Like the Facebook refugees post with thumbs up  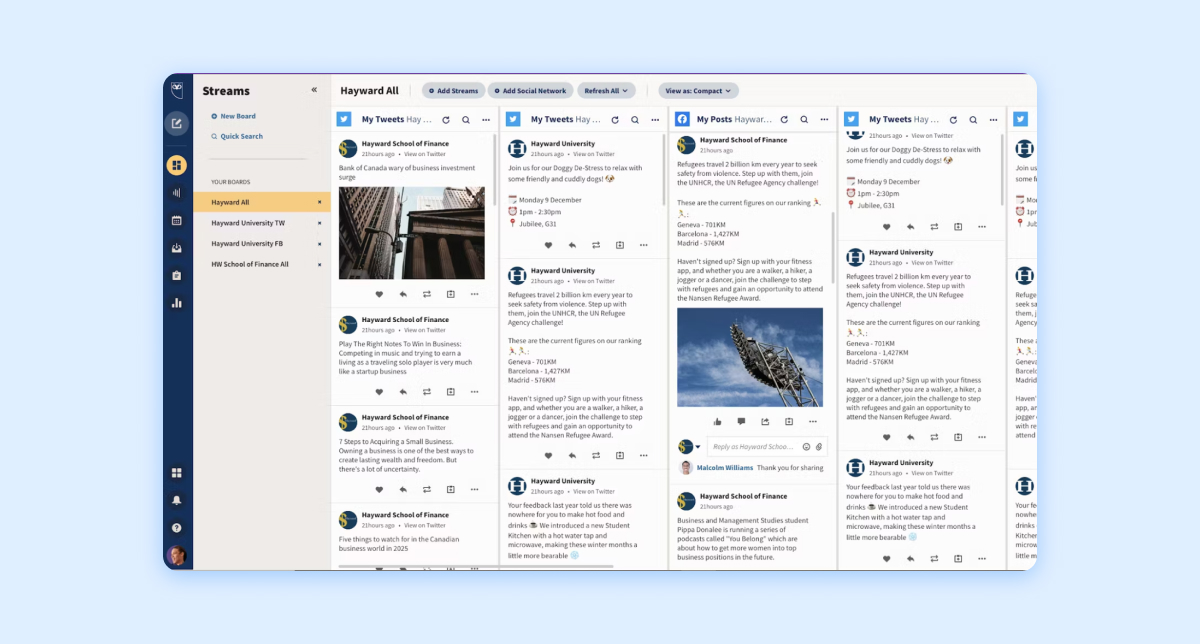(717, 422)
